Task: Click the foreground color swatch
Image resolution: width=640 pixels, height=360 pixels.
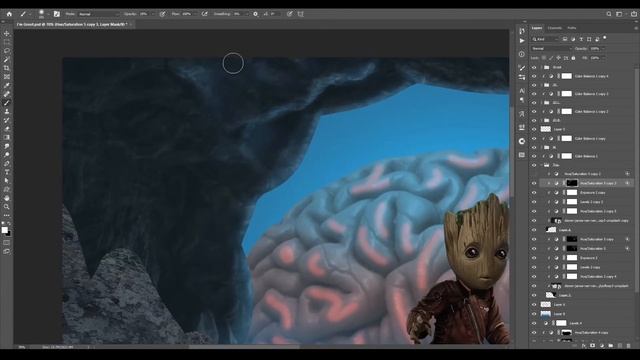Action: [x=4, y=230]
